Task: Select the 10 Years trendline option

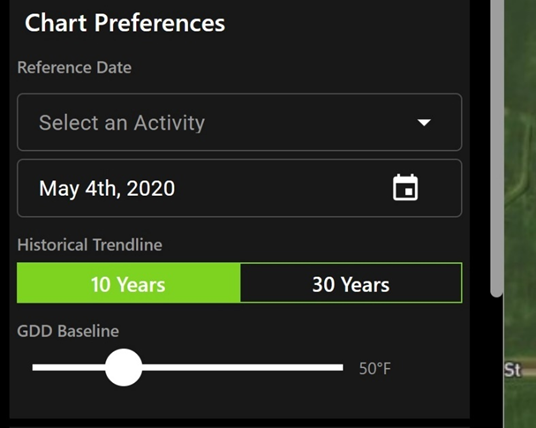Action: (129, 283)
